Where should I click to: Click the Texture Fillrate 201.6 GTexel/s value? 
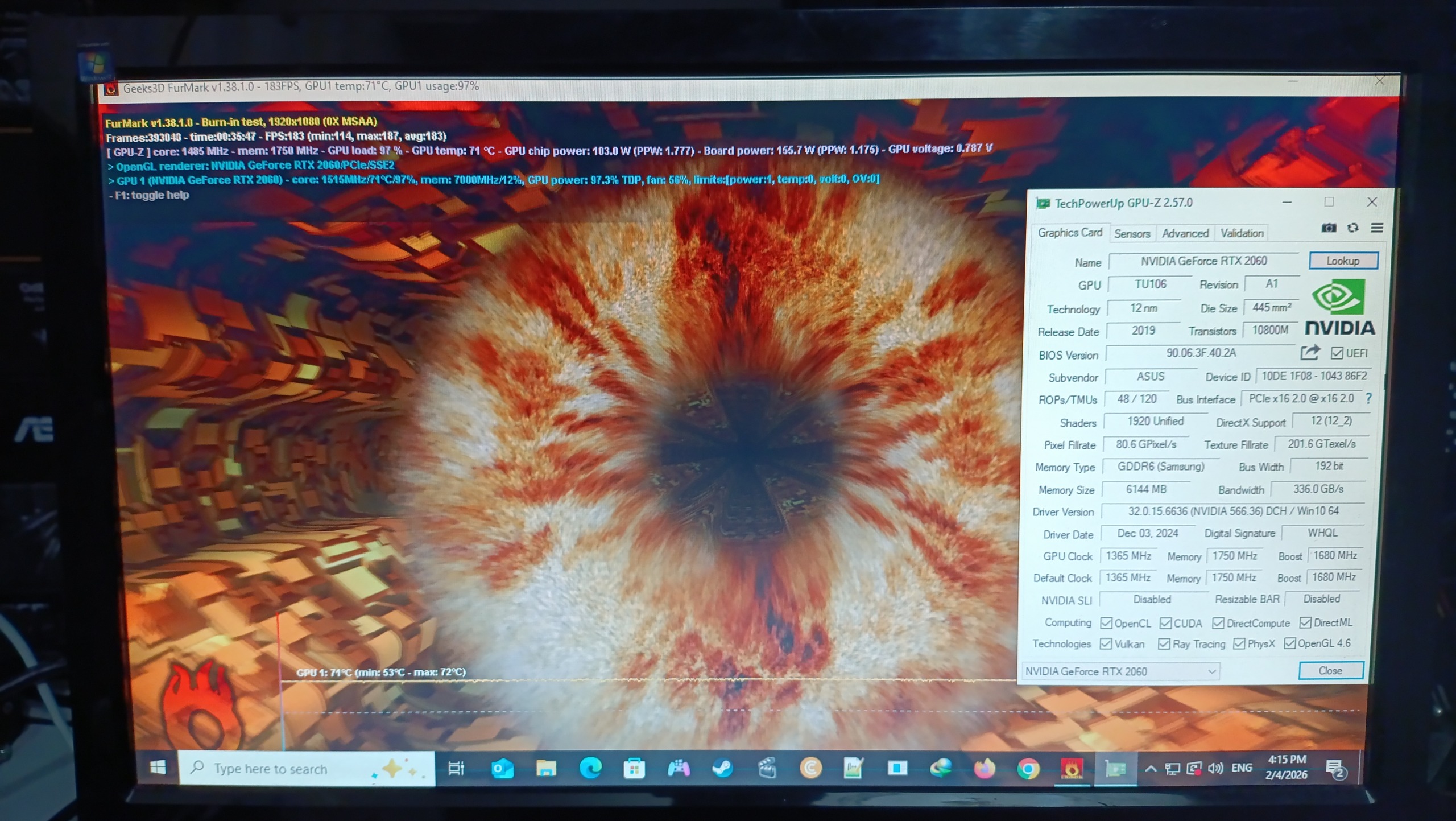click(x=1322, y=444)
